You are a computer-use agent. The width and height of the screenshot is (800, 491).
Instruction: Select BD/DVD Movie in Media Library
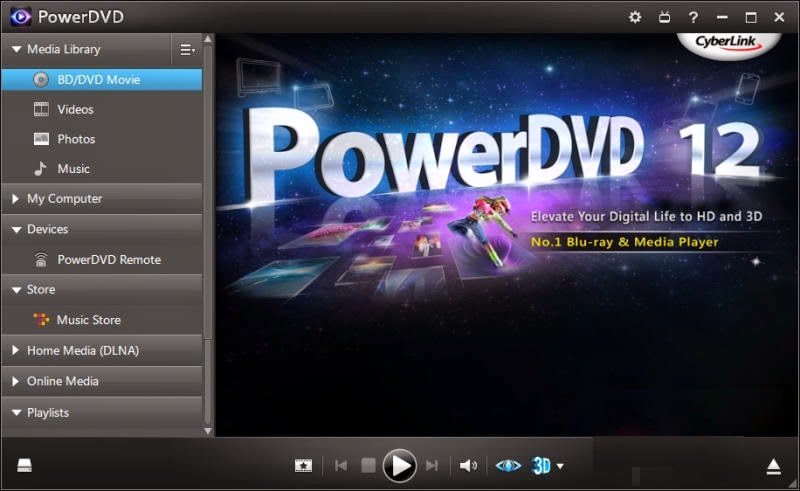(x=102, y=80)
